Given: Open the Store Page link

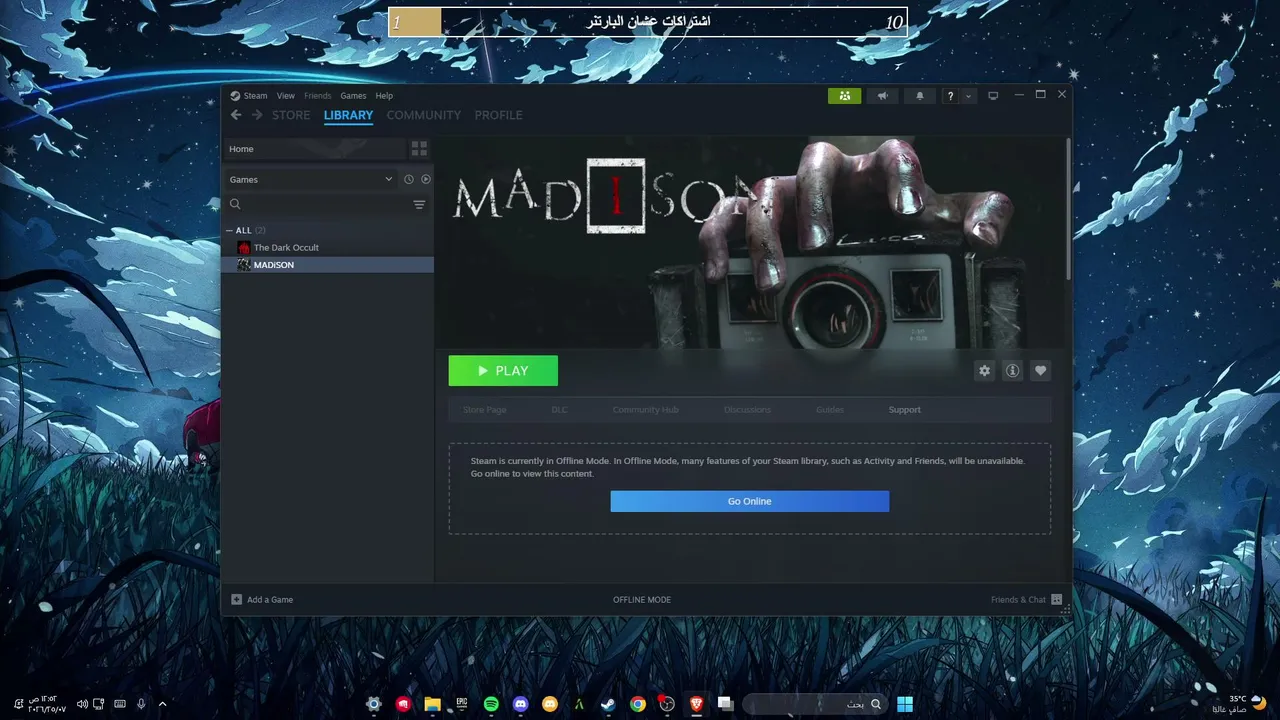Looking at the screenshot, I should pyautogui.click(x=484, y=410).
